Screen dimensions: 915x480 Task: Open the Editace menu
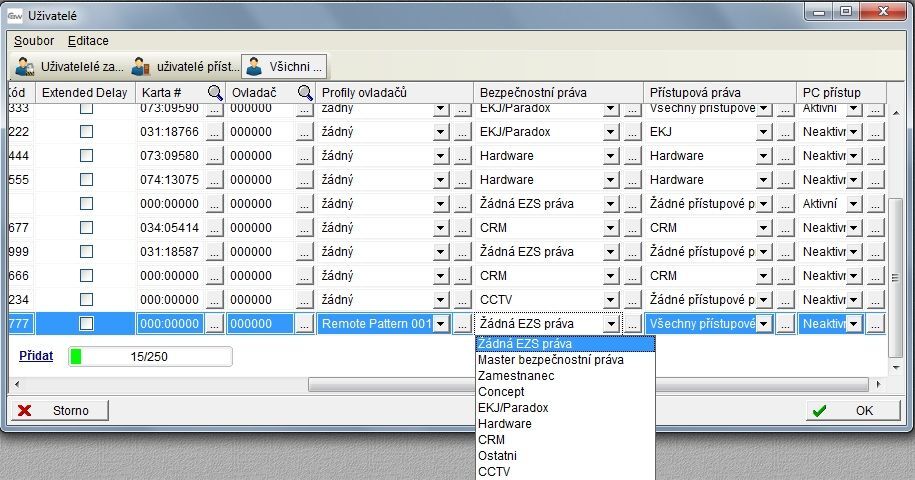click(88, 41)
